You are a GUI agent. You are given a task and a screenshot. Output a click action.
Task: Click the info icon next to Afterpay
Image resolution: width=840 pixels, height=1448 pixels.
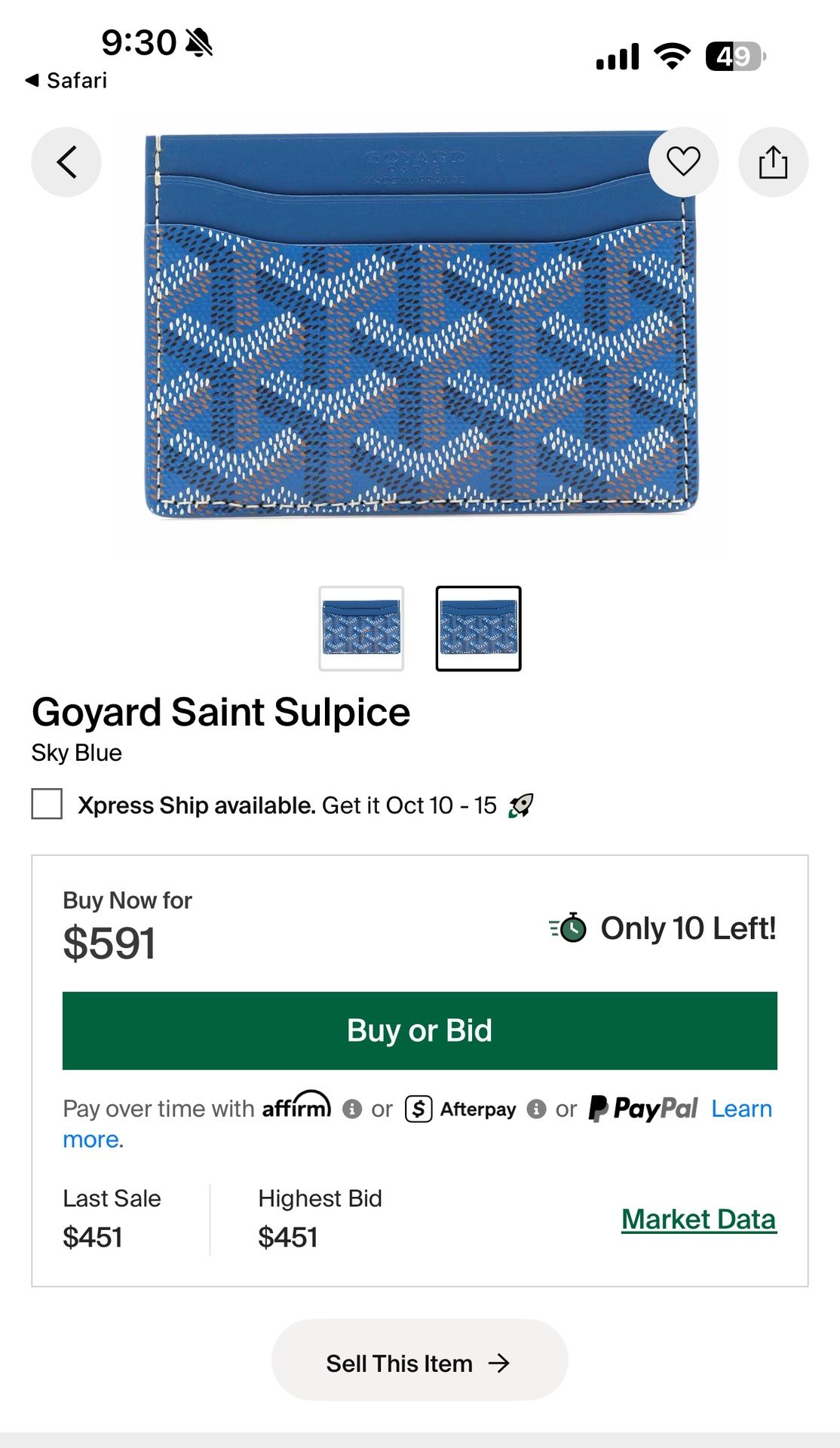535,1109
